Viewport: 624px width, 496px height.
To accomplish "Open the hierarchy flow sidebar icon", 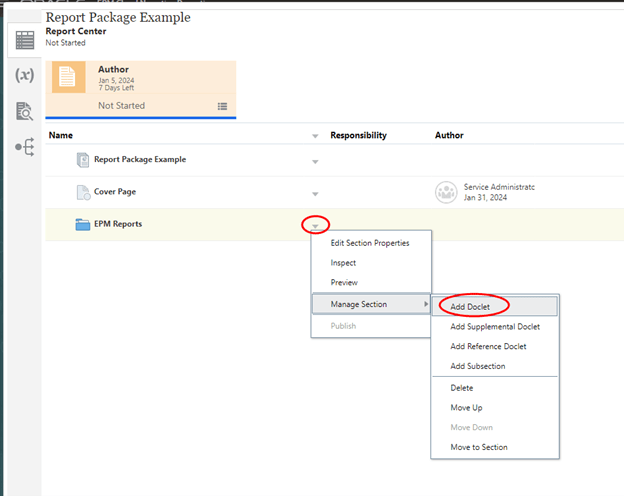I will click(23, 147).
